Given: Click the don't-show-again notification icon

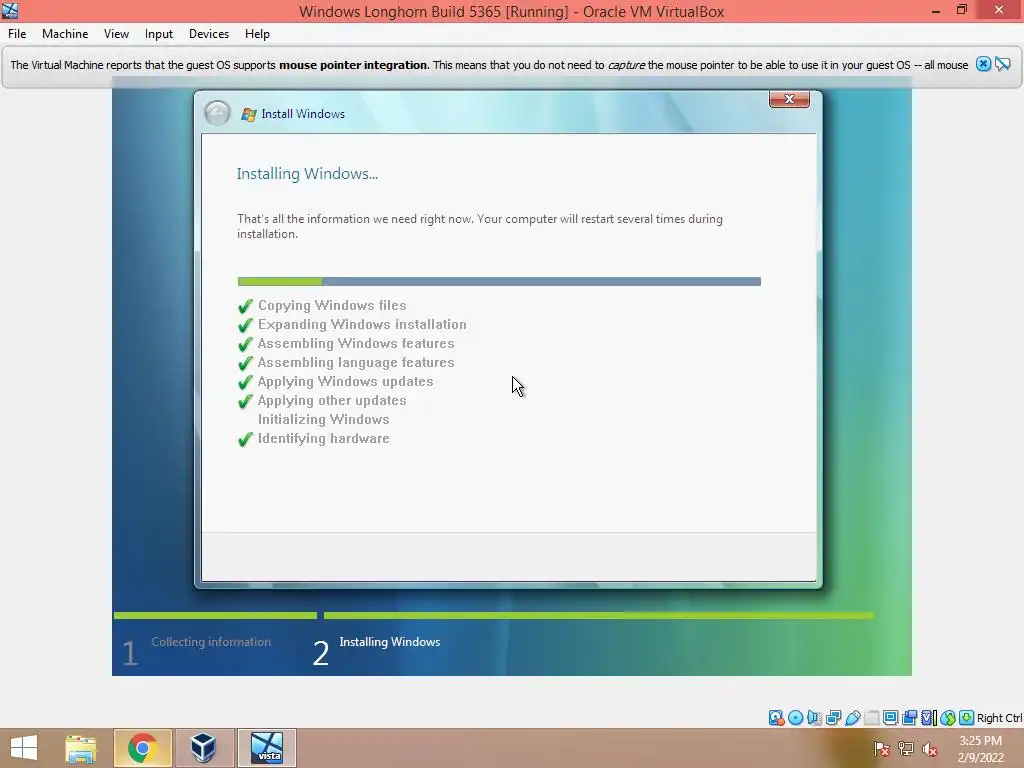Looking at the screenshot, I should [x=1003, y=64].
